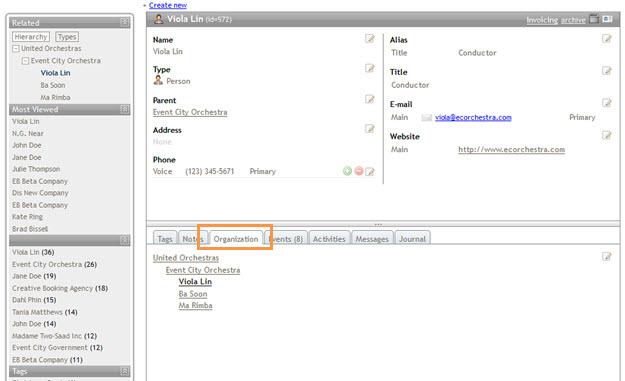
Task: Collapse the Related panel
Action: (125, 22)
